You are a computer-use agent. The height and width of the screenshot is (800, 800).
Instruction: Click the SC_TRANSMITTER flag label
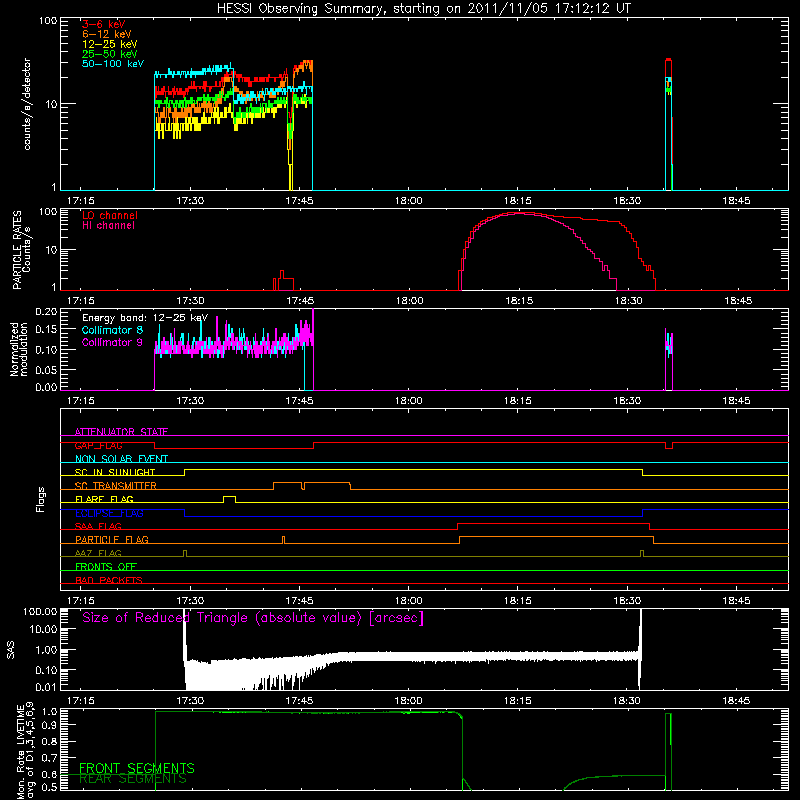pyautogui.click(x=116, y=485)
